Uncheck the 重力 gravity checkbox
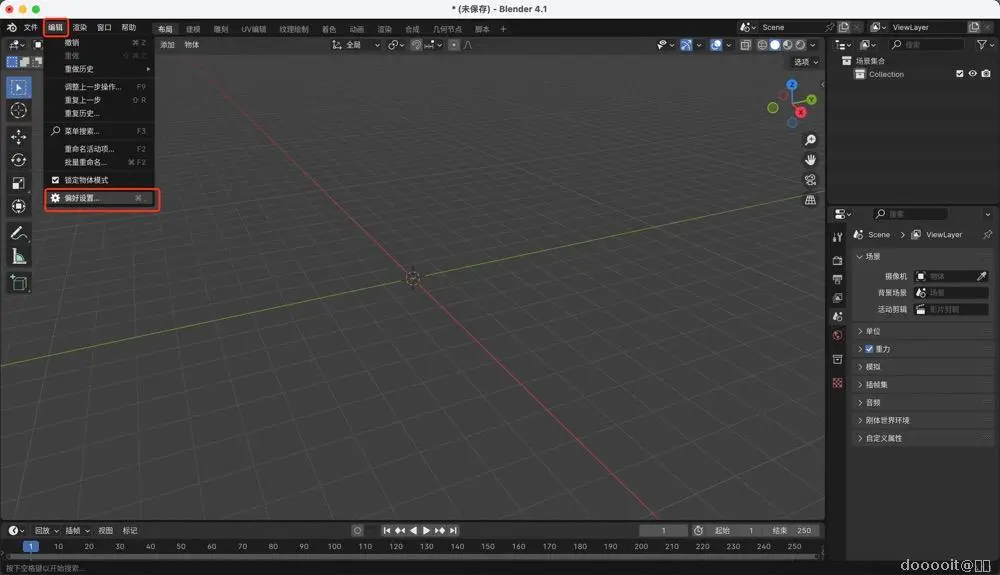This screenshot has height=575, width=1000. (x=869, y=349)
